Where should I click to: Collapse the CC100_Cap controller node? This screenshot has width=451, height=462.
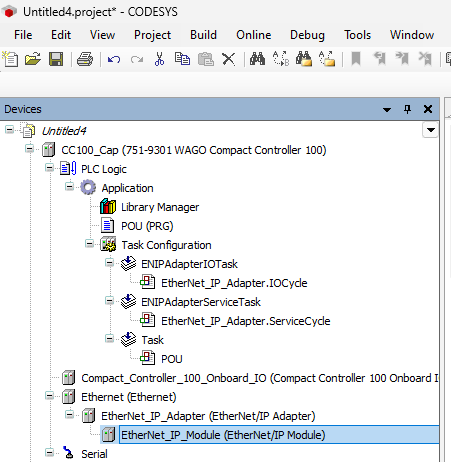coord(29,148)
